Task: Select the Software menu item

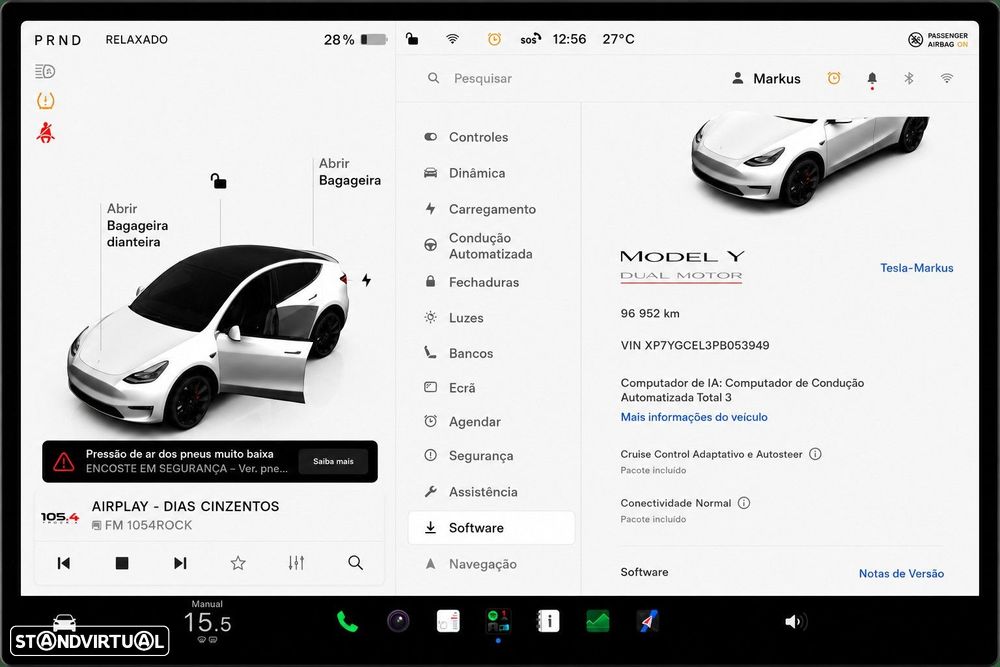Action: tap(491, 528)
